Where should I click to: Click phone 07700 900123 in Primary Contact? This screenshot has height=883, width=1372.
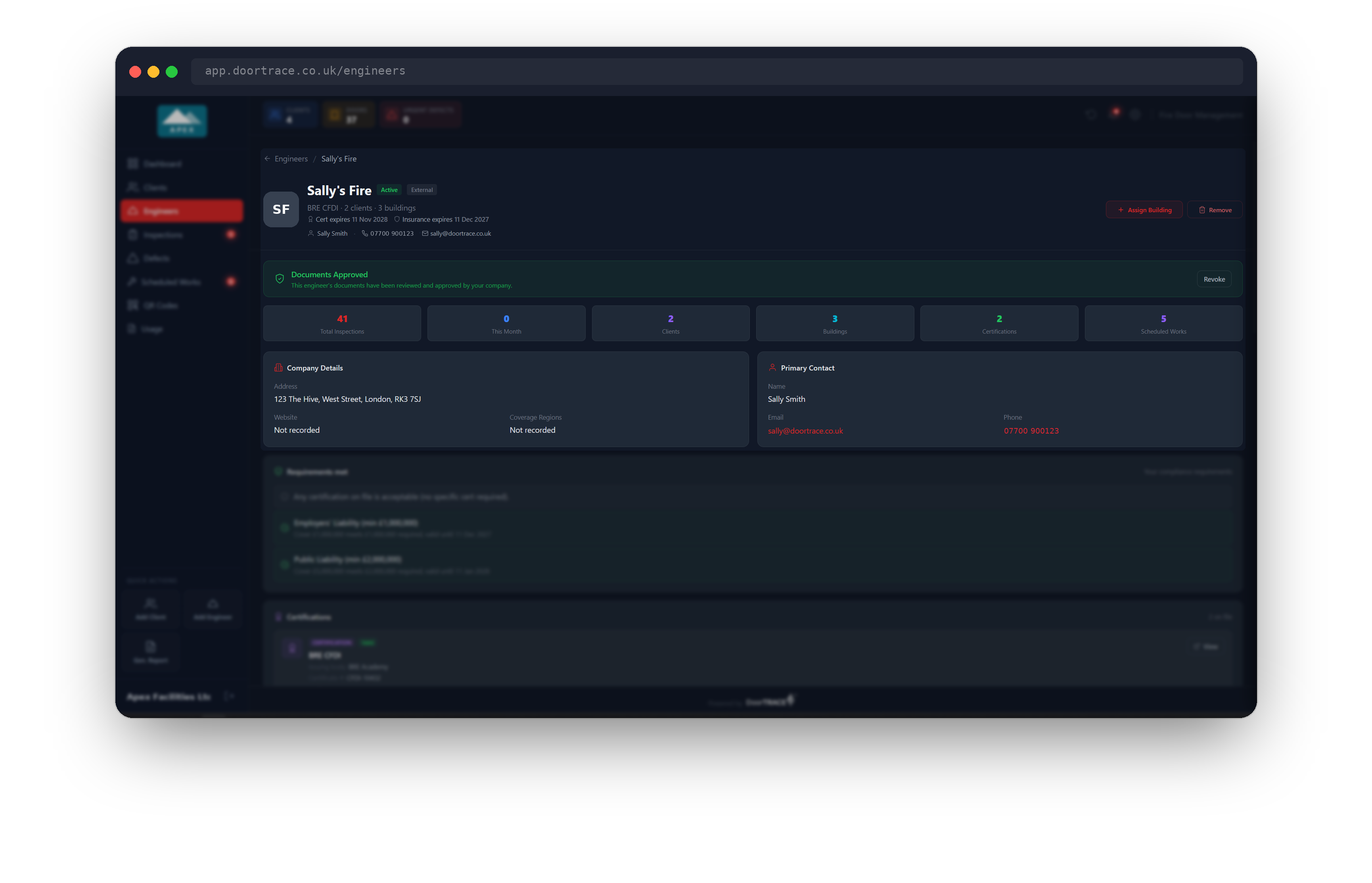pyautogui.click(x=1031, y=431)
